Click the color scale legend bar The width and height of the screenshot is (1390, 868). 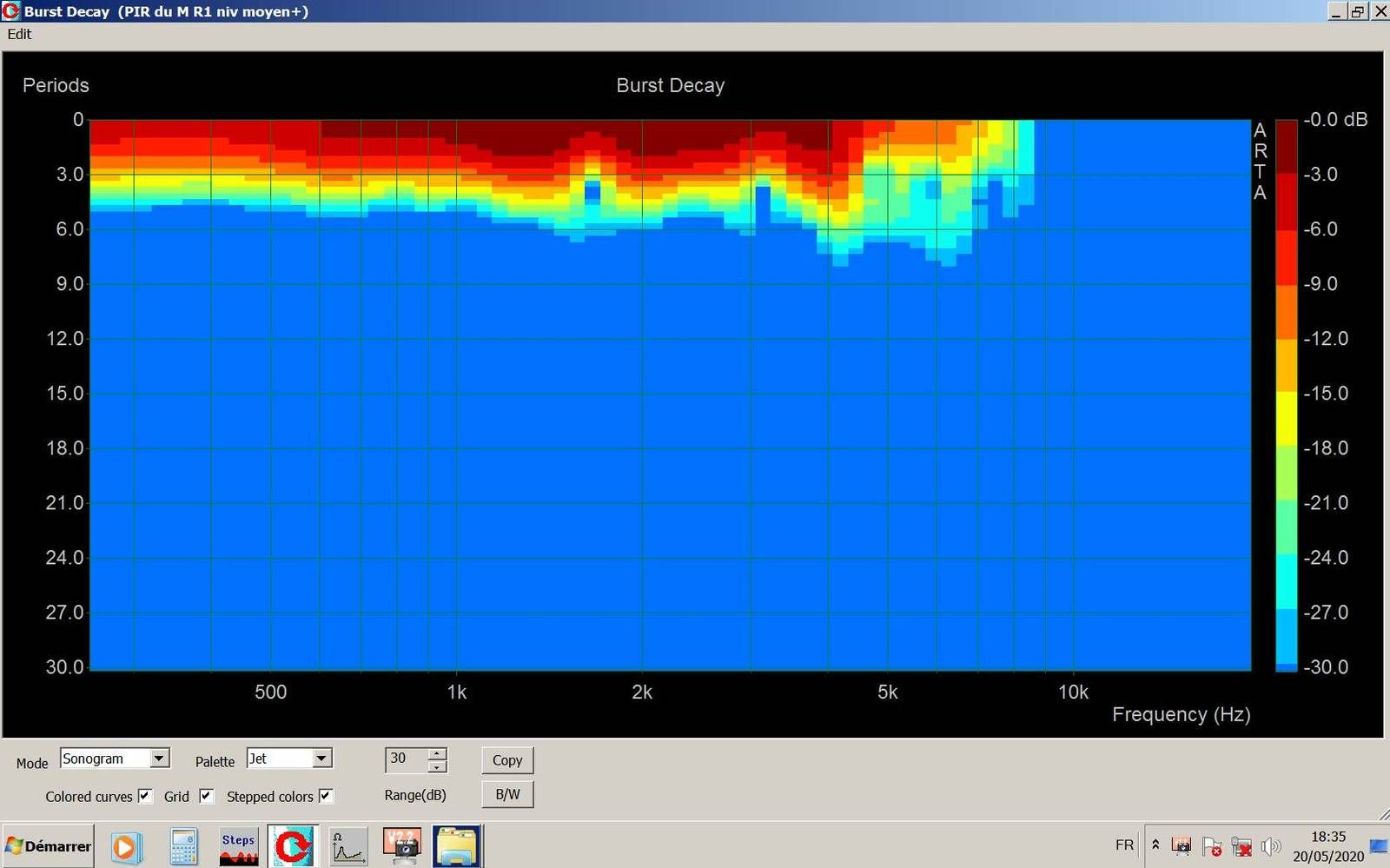(1286, 395)
